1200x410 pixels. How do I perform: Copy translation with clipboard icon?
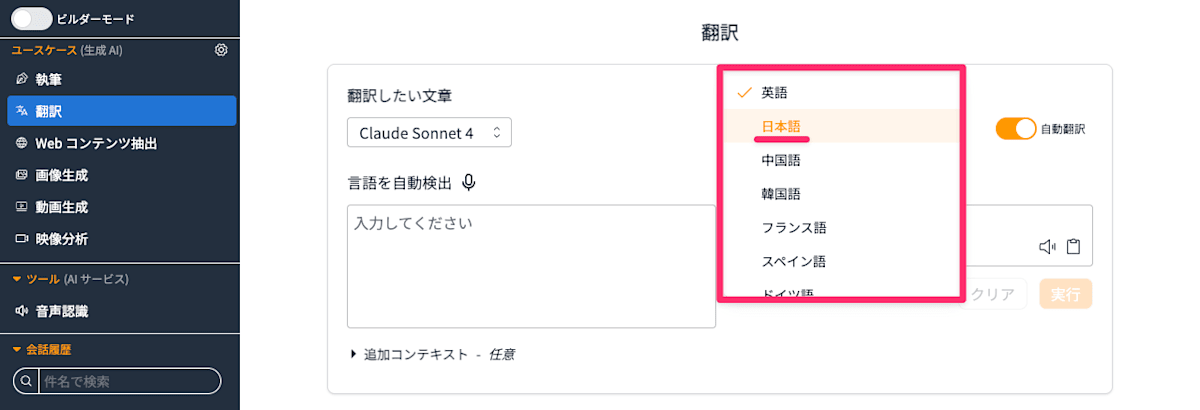(1073, 247)
